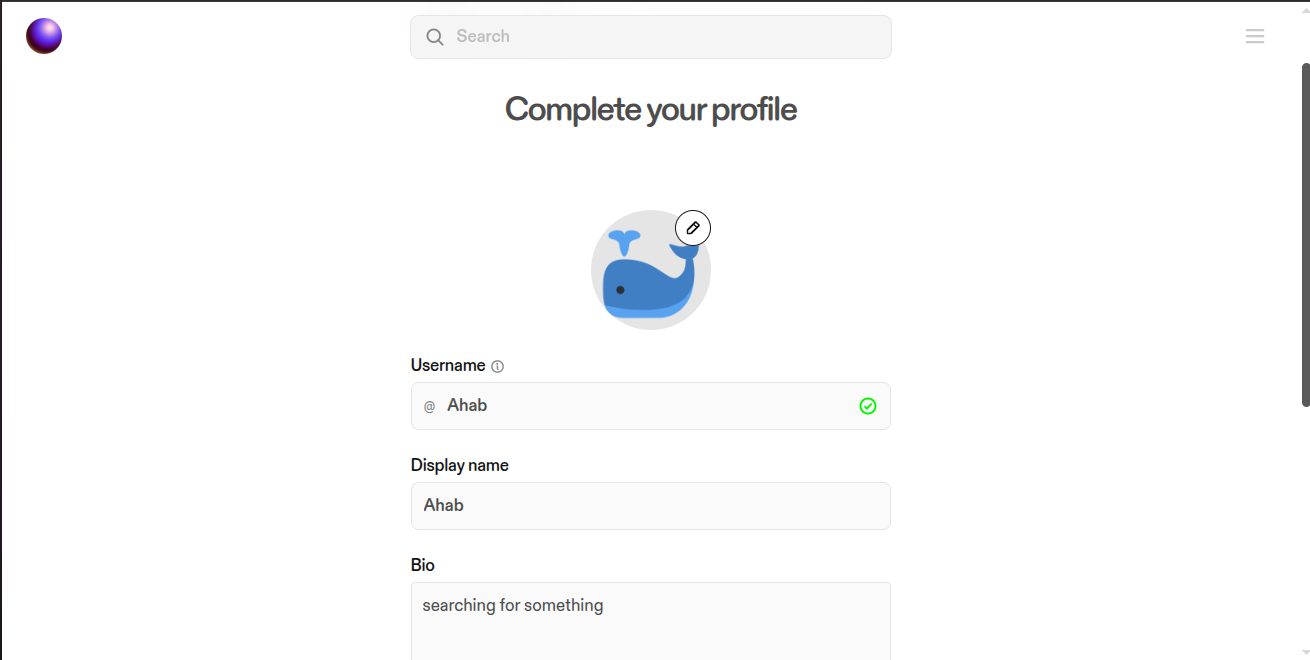The width and height of the screenshot is (1310, 660).
Task: Open the hamburger menu
Action: (x=1255, y=36)
